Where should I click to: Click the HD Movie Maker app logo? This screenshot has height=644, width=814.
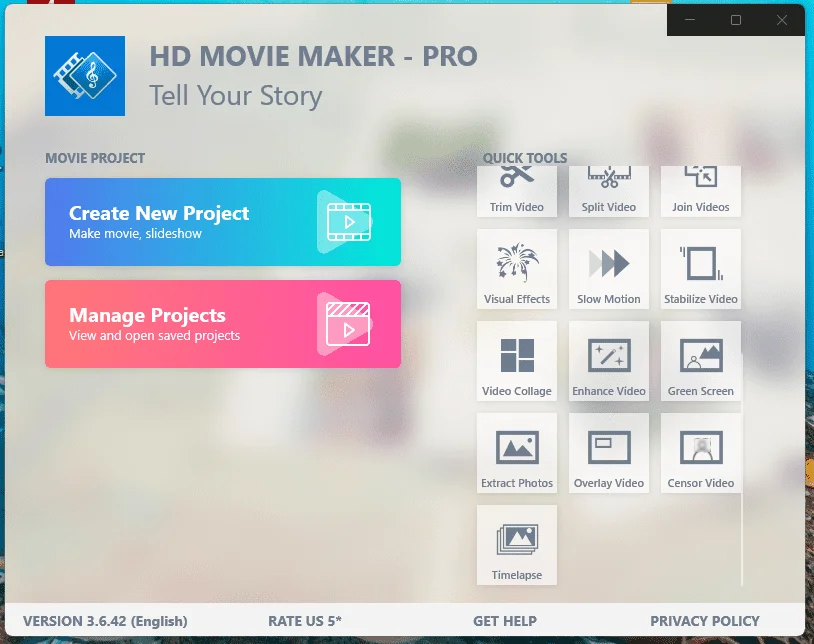click(x=85, y=76)
